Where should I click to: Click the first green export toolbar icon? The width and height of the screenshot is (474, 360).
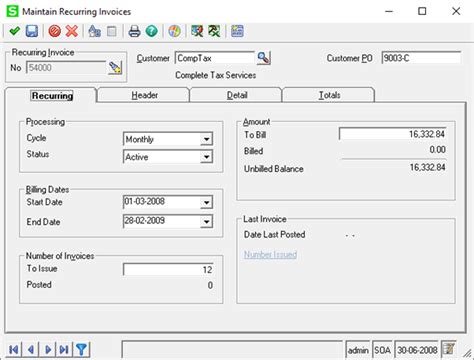(x=197, y=31)
